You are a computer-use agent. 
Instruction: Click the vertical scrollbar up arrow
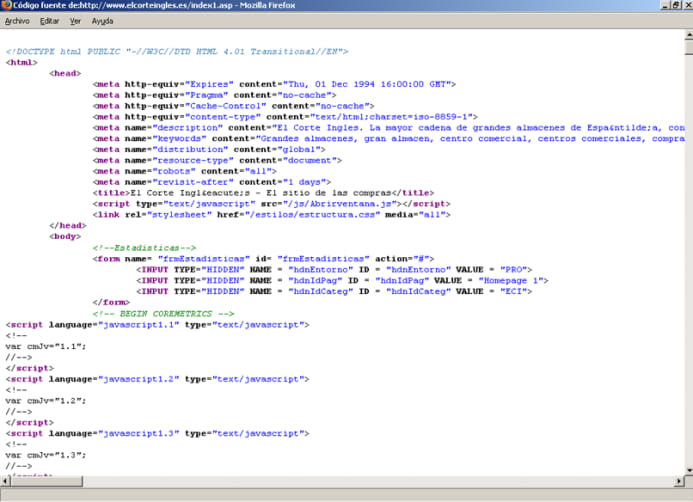pyautogui.click(x=687, y=34)
